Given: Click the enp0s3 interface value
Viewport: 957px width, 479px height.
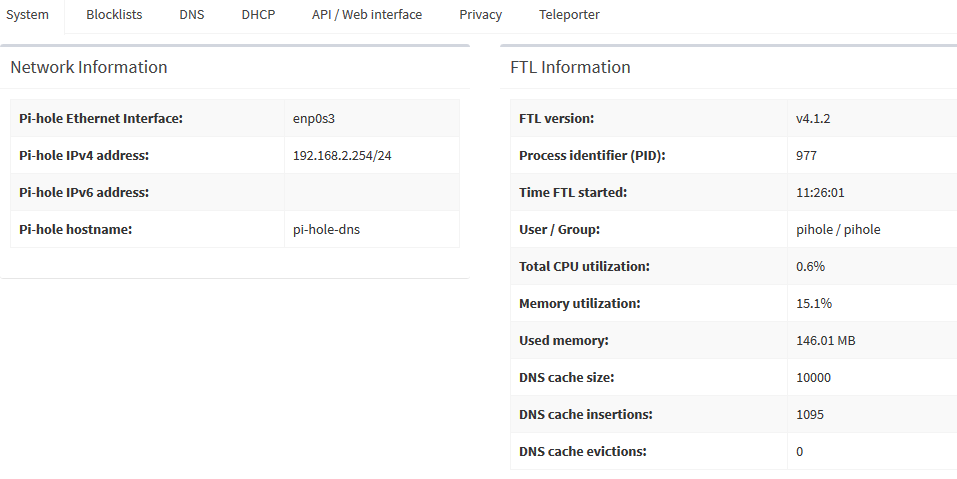Looking at the screenshot, I should 313,118.
